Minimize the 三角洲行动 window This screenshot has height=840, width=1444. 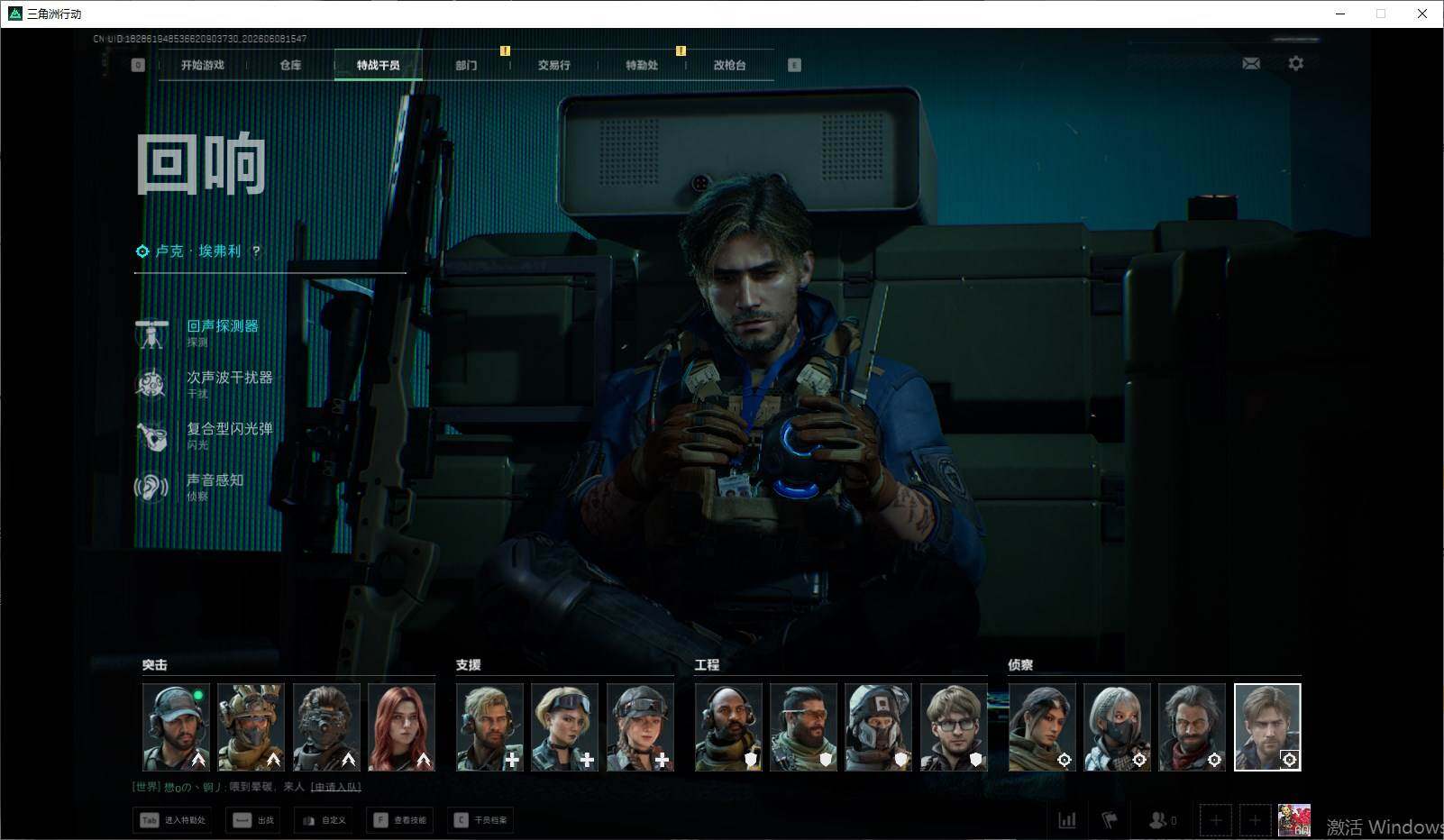coord(1340,14)
